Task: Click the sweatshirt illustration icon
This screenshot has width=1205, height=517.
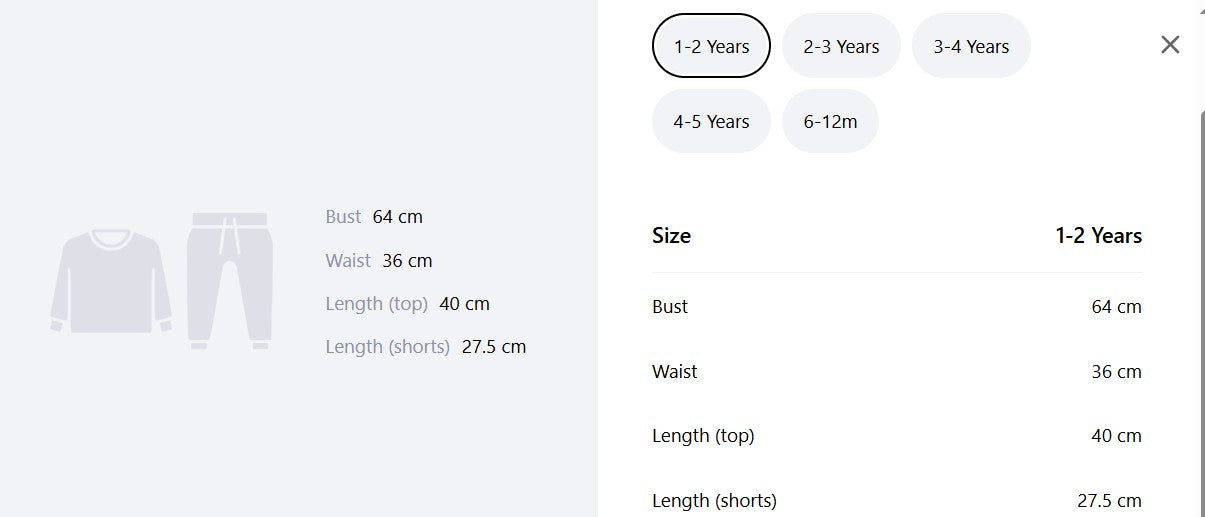Action: pyautogui.click(x=111, y=281)
